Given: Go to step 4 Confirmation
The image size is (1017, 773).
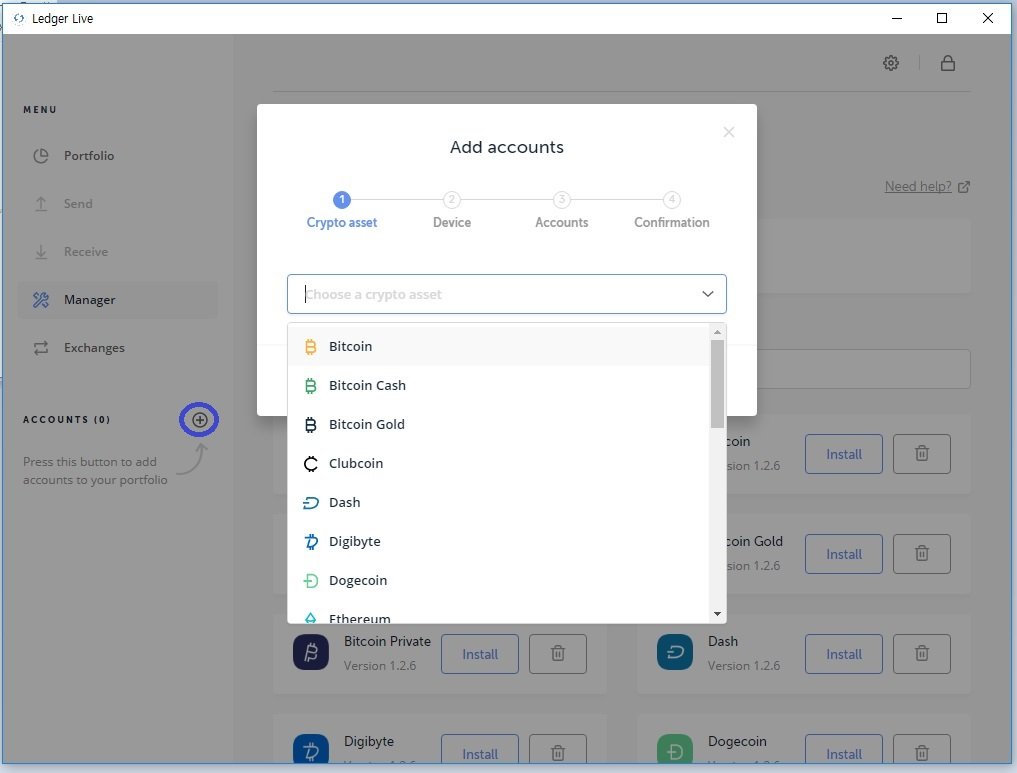Looking at the screenshot, I should (672, 210).
